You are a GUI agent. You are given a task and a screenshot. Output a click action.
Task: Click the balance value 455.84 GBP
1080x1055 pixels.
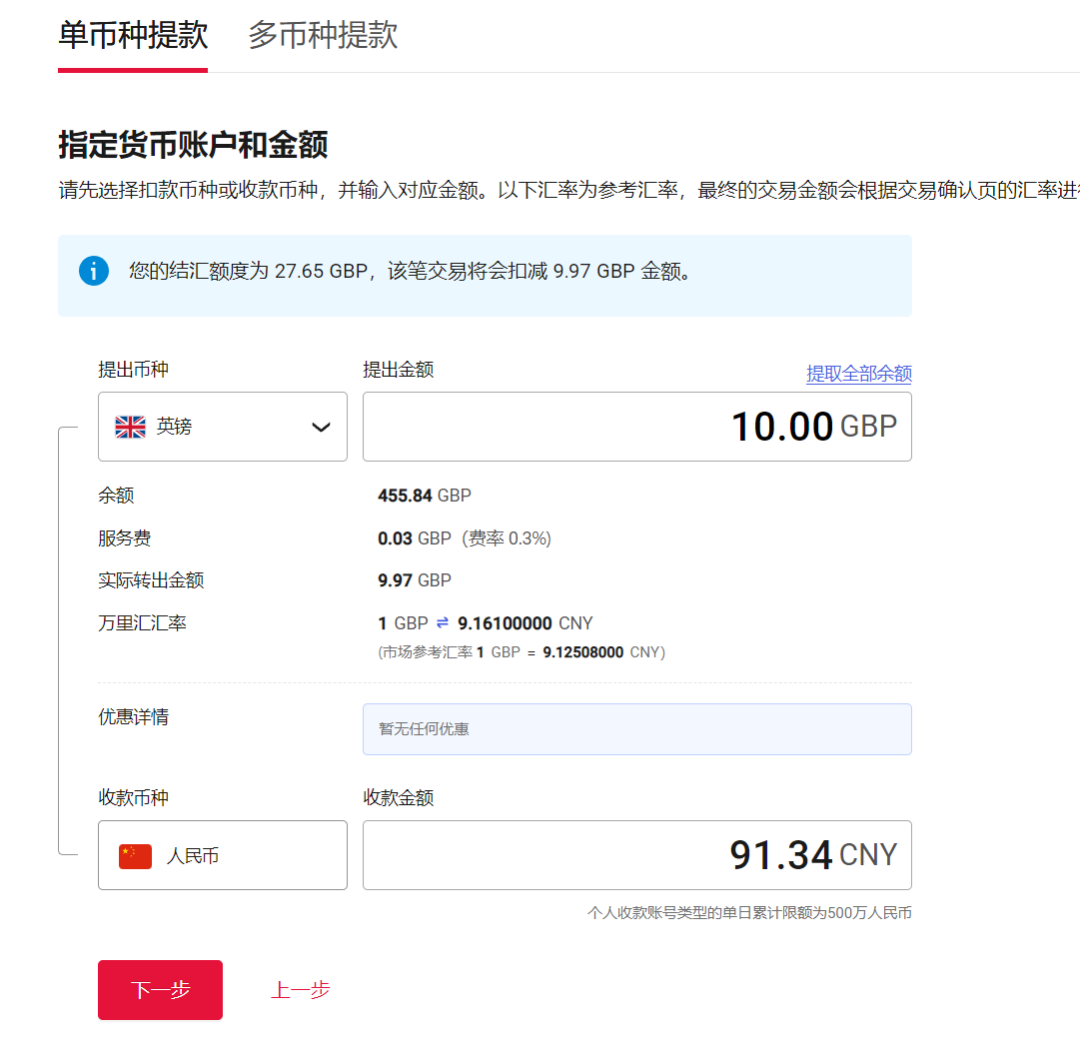click(424, 495)
